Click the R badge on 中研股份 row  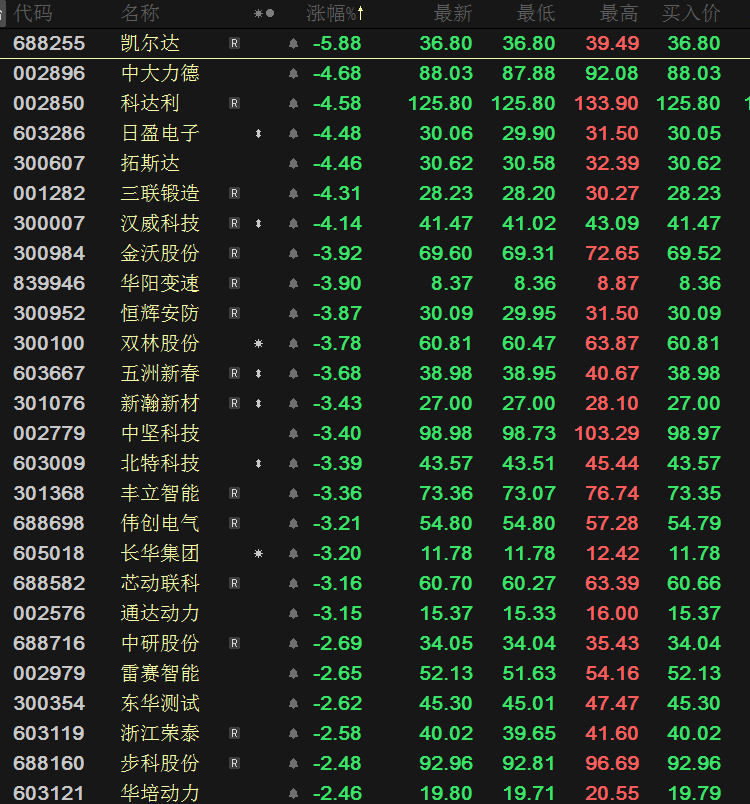(234, 644)
